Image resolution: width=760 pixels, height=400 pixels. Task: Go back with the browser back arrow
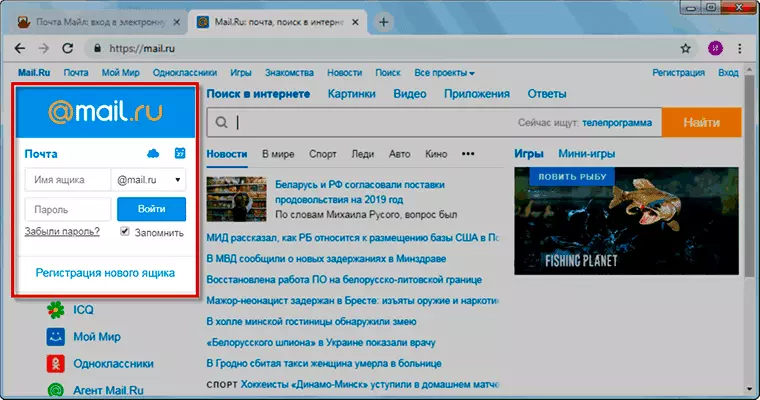20,48
